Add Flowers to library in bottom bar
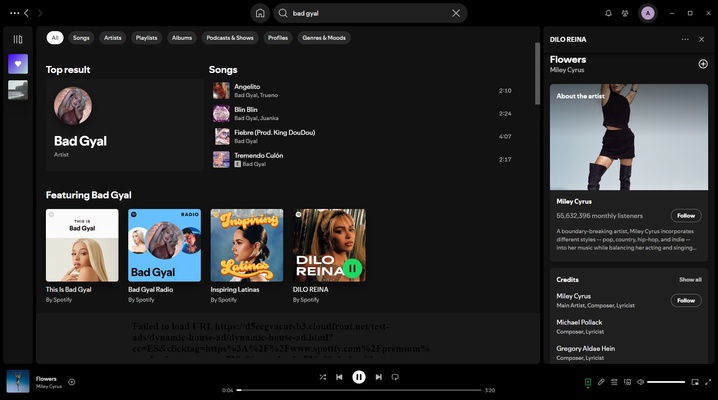718x400 pixels. point(72,382)
